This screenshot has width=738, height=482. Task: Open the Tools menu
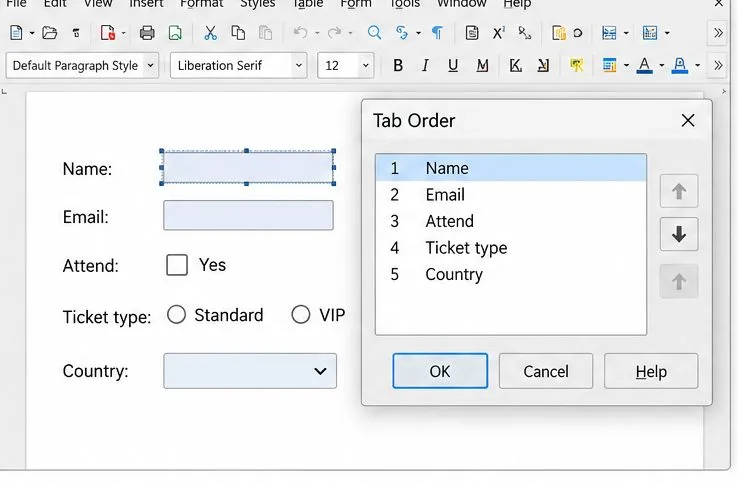(405, 4)
